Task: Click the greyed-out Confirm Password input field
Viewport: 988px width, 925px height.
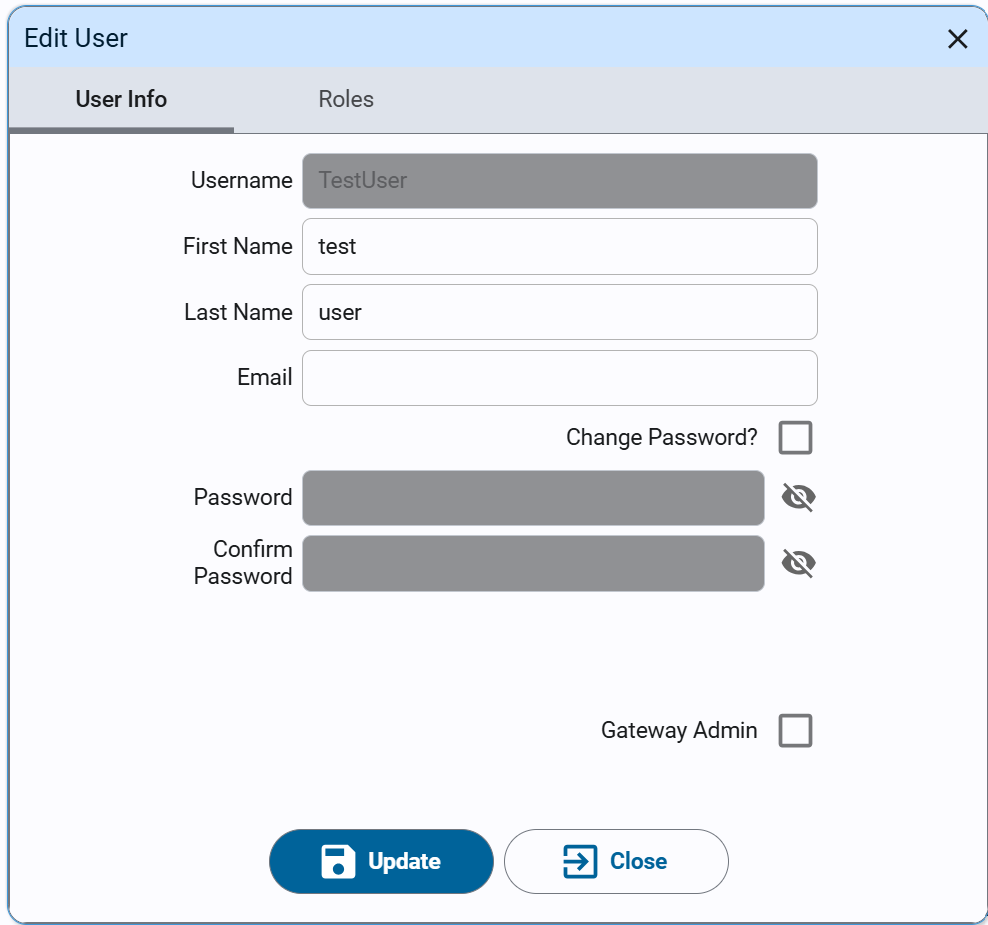Action: pyautogui.click(x=533, y=563)
